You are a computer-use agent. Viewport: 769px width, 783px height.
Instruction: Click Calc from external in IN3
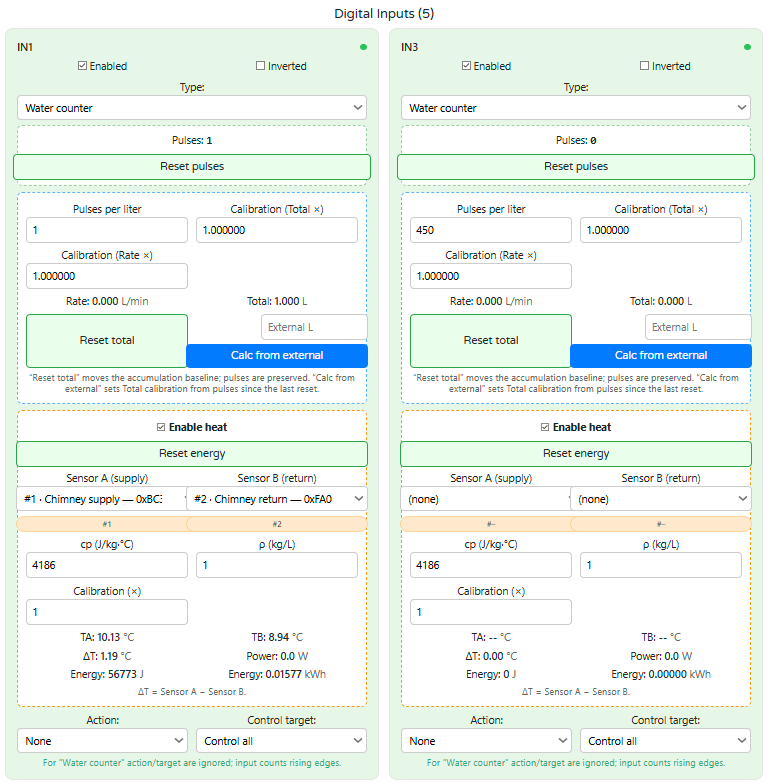pyautogui.click(x=661, y=356)
